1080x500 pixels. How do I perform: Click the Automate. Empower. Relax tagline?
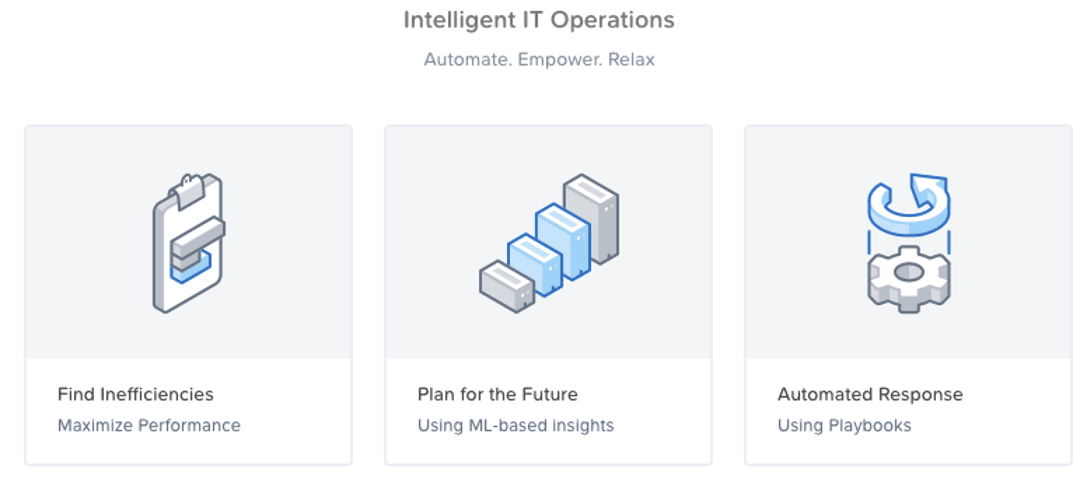click(539, 60)
